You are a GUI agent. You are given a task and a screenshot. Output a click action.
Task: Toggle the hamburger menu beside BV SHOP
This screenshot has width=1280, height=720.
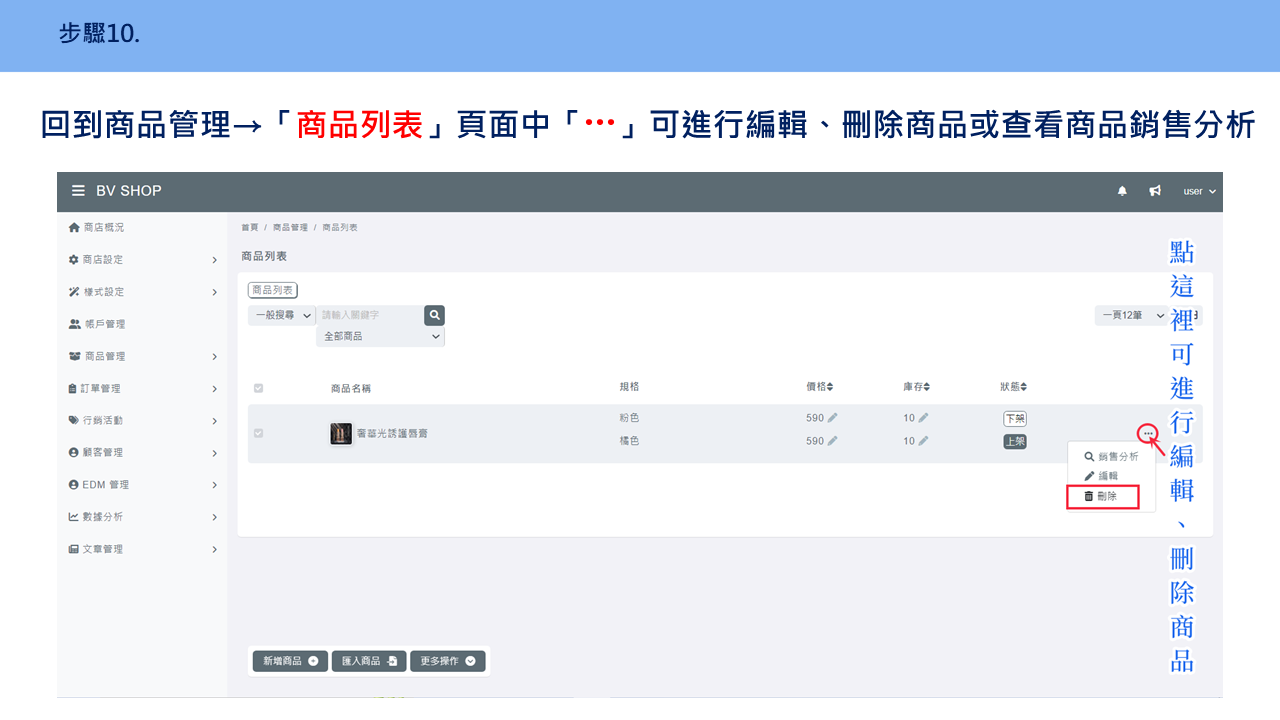pos(78,191)
